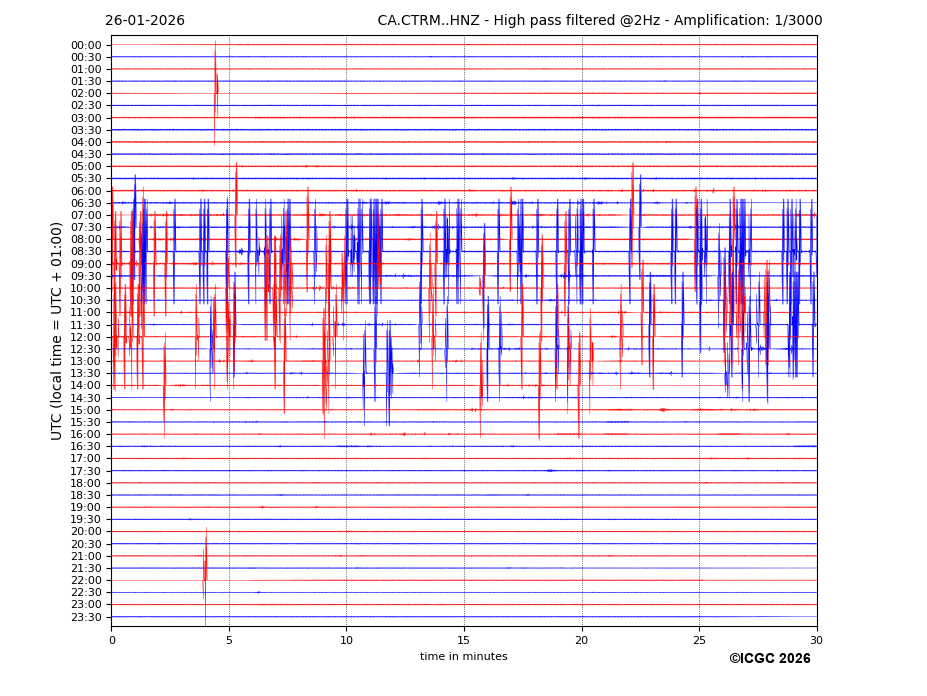Image resolution: width=927 pixels, height=696 pixels.
Task: Click the 5 minute x-axis tick
Action: click(229, 640)
